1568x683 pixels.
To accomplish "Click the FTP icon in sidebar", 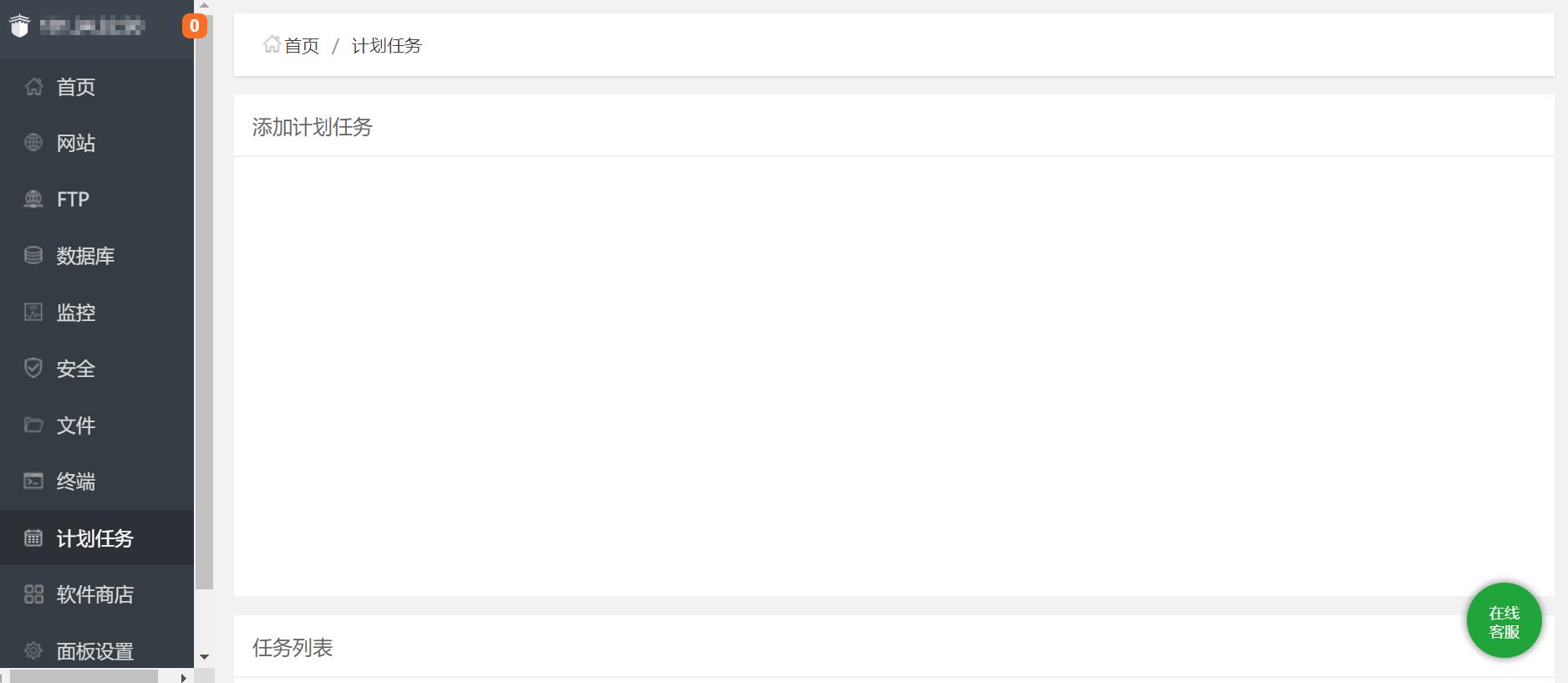I will coord(33,199).
